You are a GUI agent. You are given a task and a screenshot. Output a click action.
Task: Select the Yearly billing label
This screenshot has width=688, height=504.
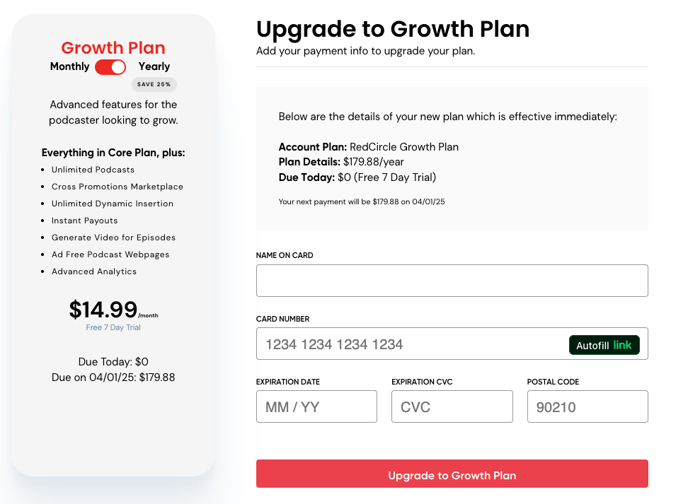pyautogui.click(x=154, y=66)
